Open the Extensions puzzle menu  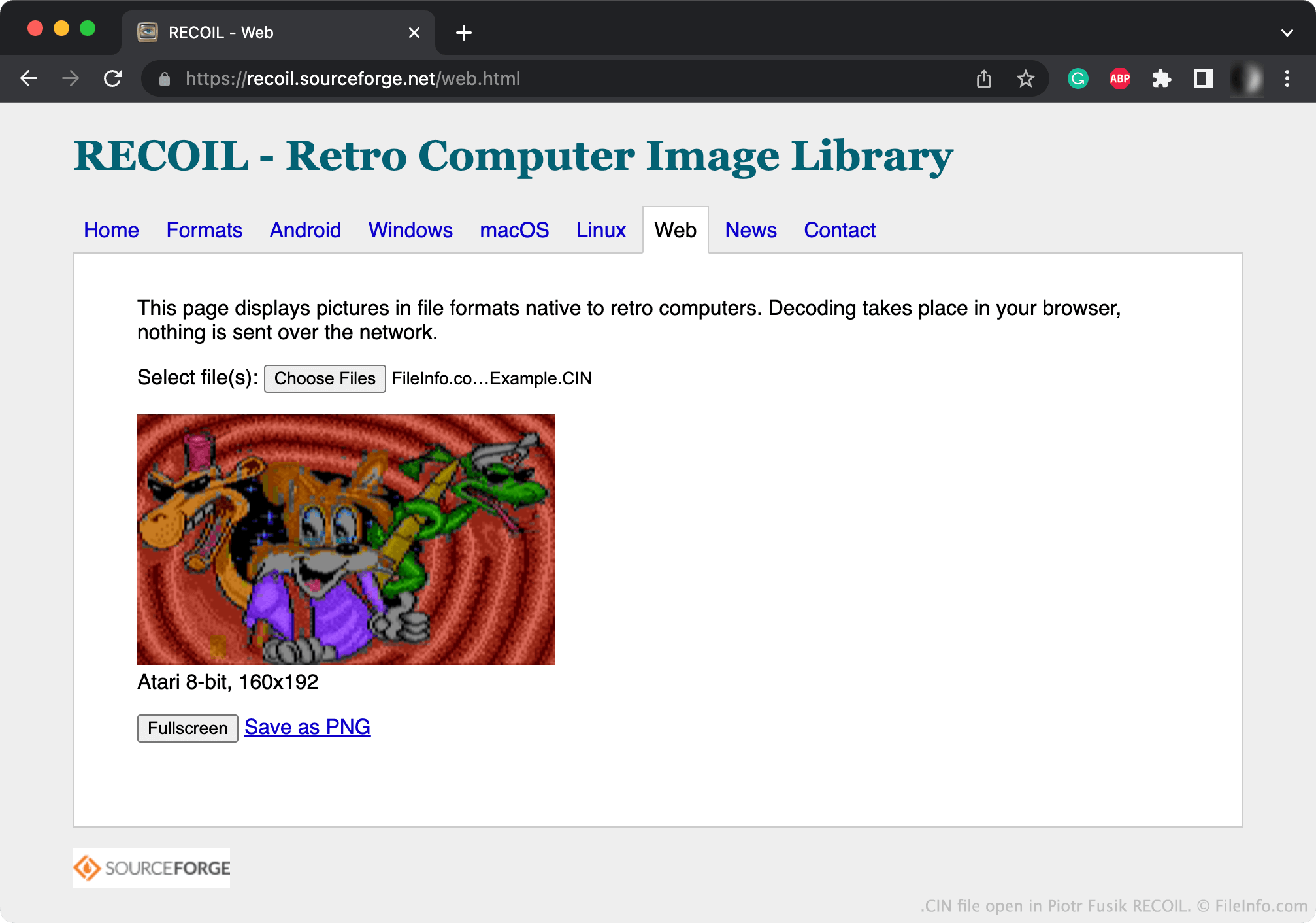(1161, 79)
